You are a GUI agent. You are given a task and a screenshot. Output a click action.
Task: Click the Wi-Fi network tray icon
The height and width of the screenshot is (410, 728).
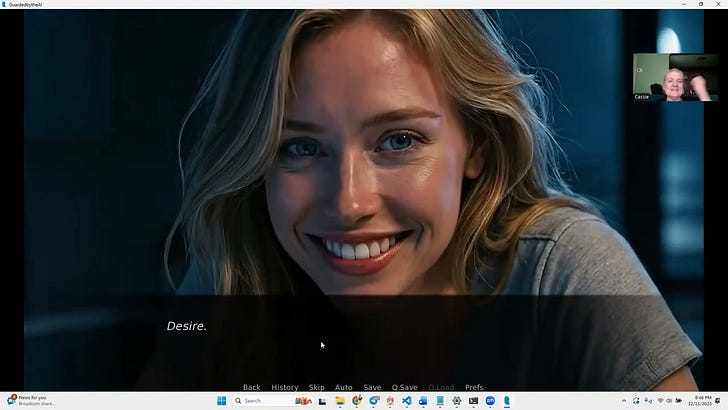click(x=660, y=401)
